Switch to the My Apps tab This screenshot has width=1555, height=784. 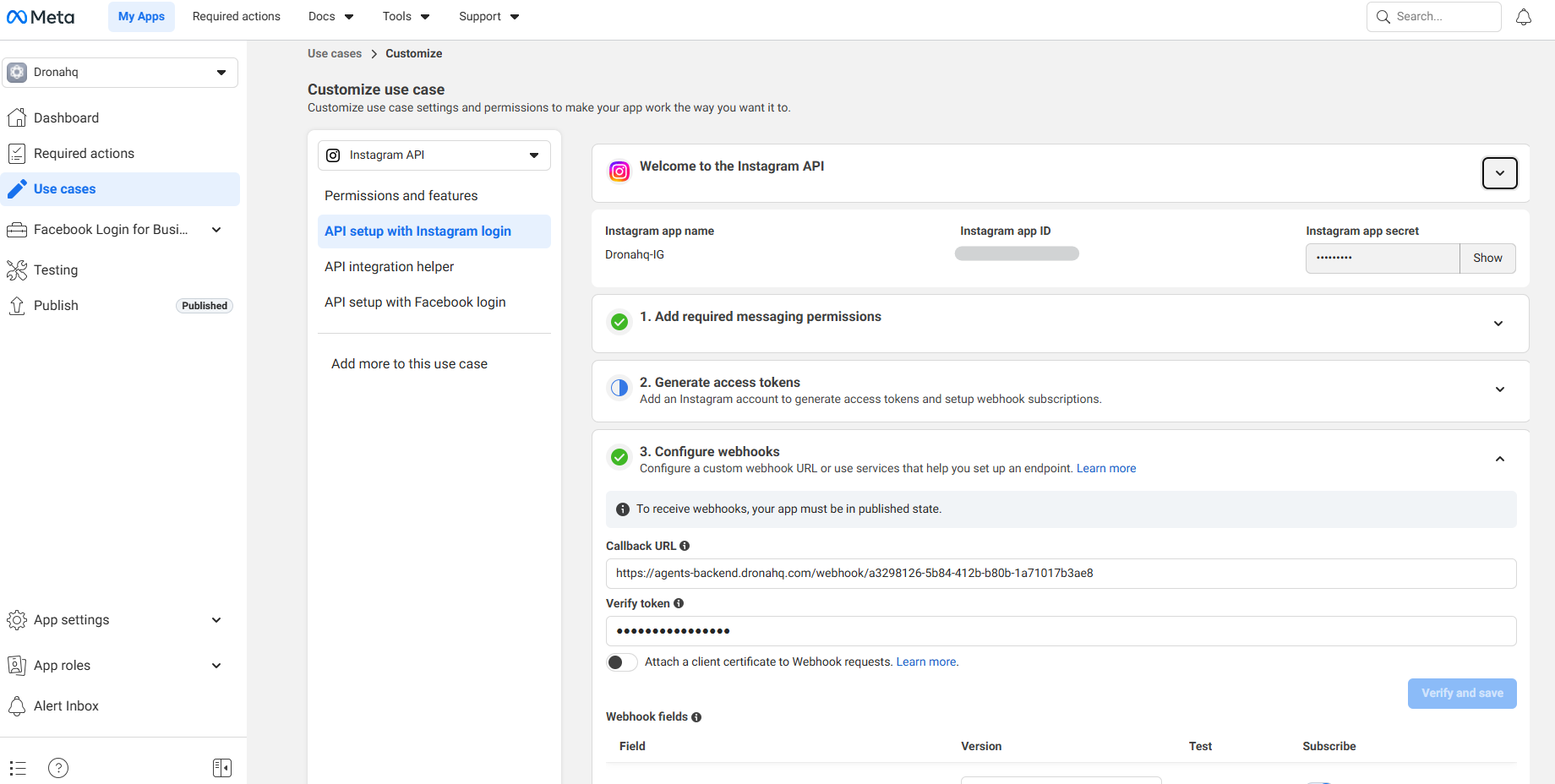(x=141, y=16)
